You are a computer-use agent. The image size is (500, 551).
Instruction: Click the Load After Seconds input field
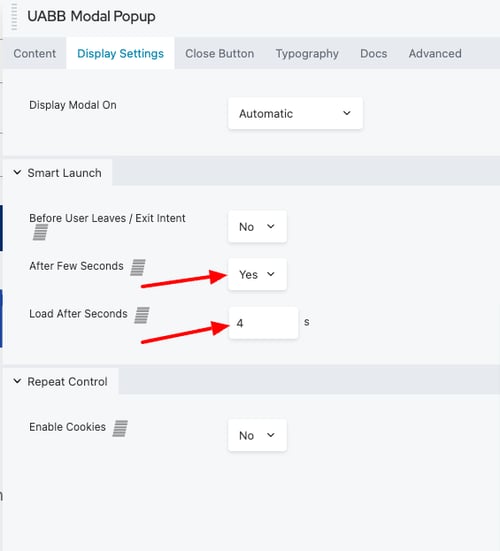264,323
